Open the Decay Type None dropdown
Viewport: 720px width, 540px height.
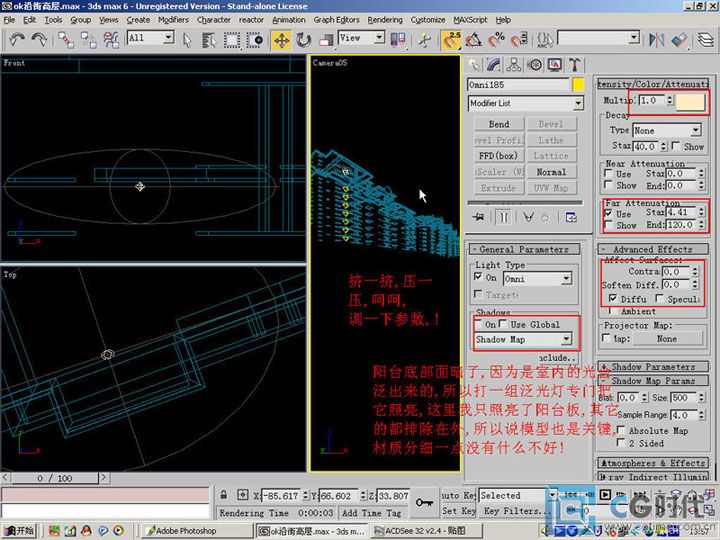pyautogui.click(x=667, y=130)
